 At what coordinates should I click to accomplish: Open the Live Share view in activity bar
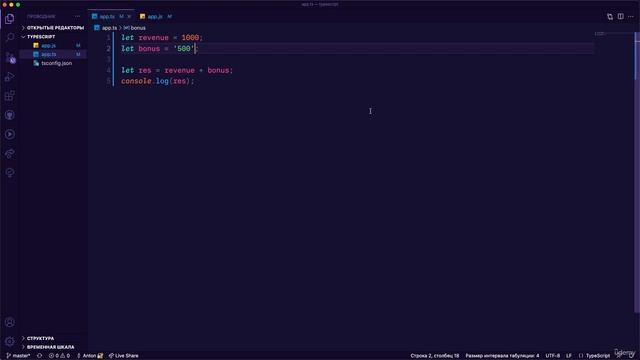[9, 153]
